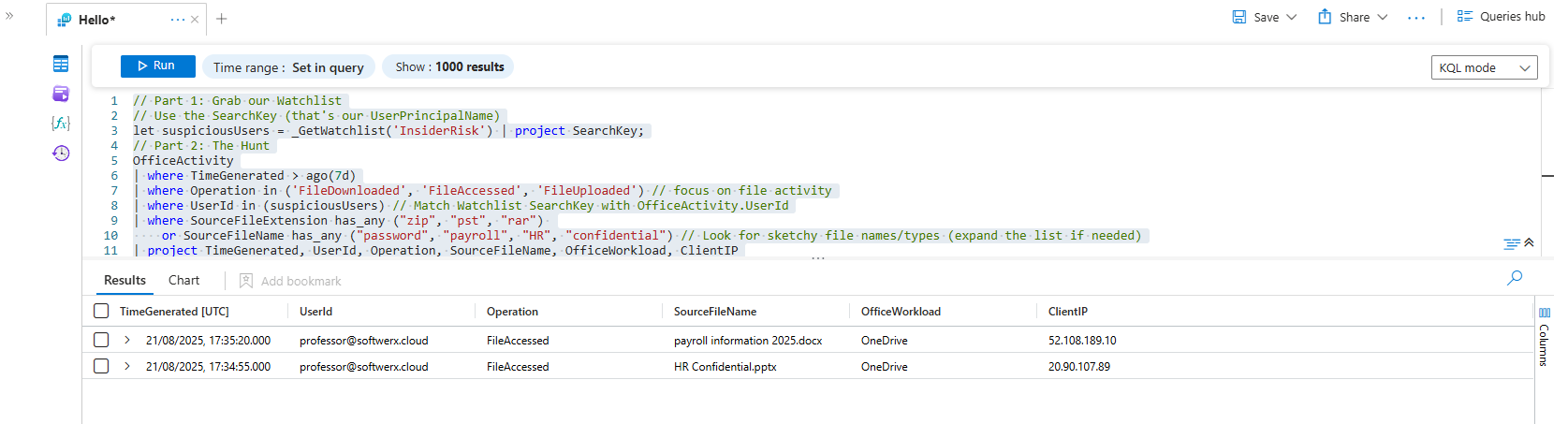Click the HR Confidential.pptx cell
The width and height of the screenshot is (1568, 424).
coord(725,367)
